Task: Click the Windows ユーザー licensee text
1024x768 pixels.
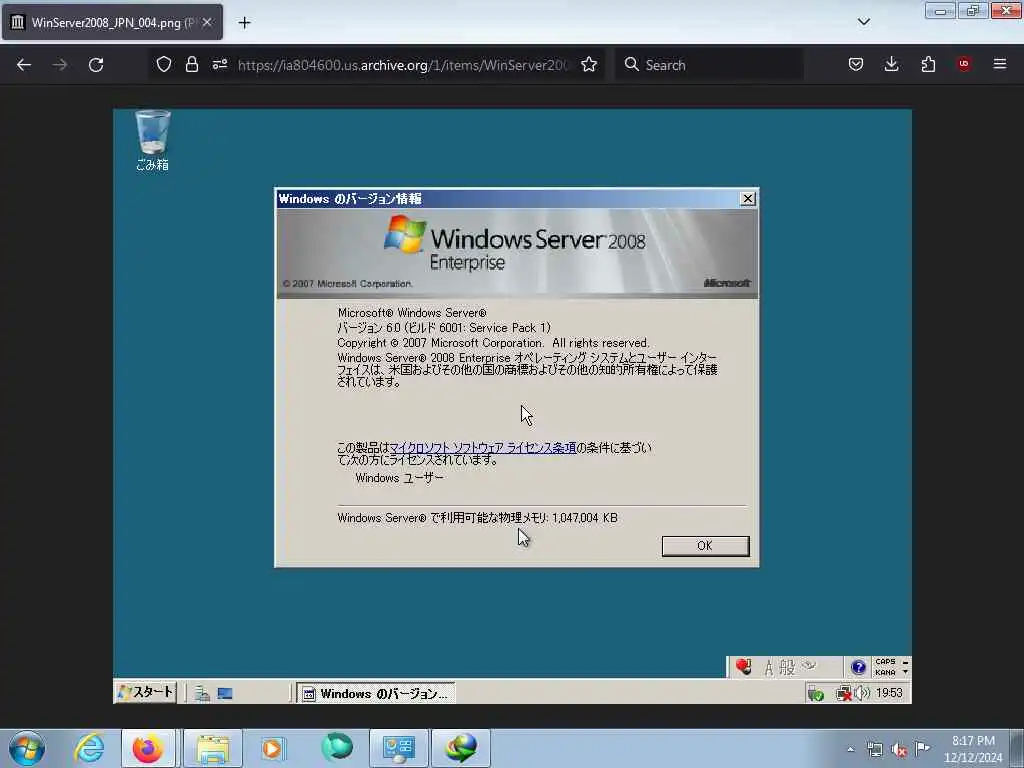Action: pyautogui.click(x=399, y=478)
